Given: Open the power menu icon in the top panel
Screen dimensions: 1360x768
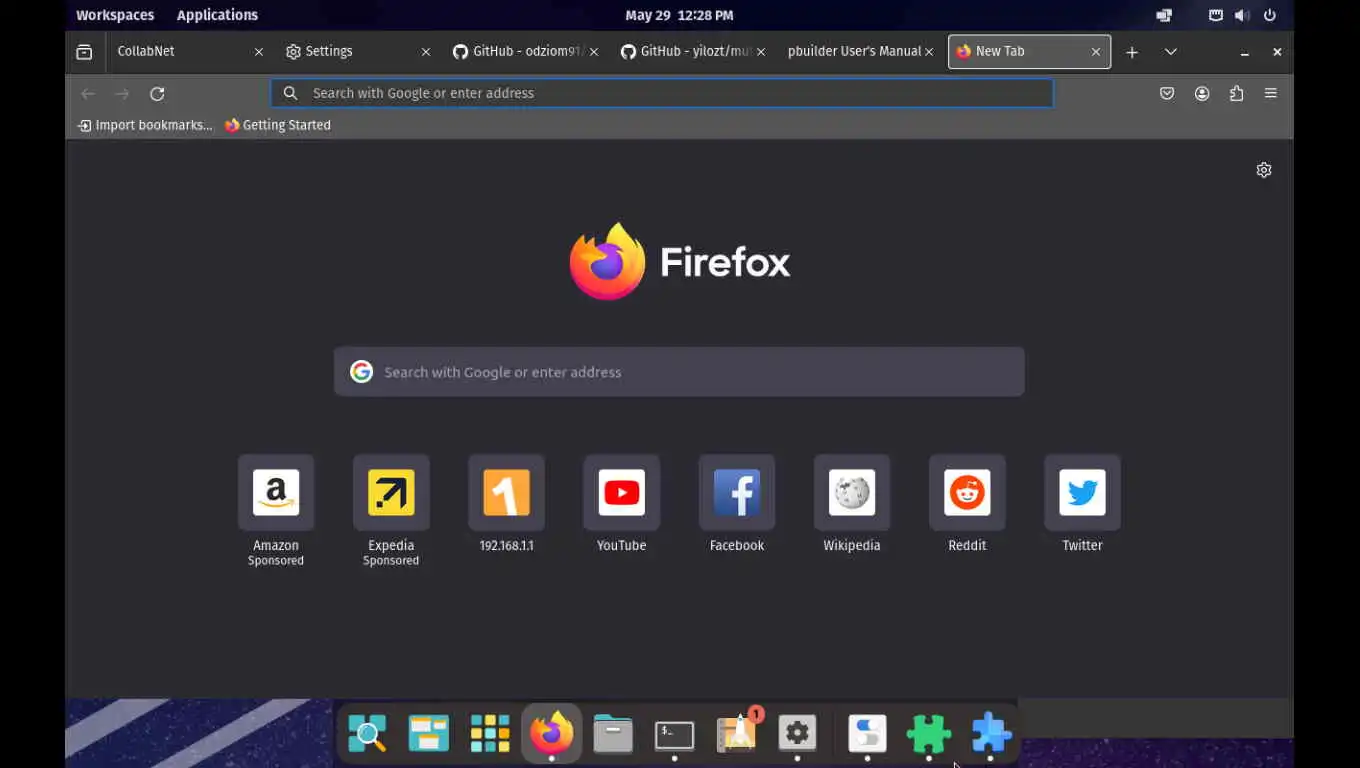Looking at the screenshot, I should (x=1270, y=15).
